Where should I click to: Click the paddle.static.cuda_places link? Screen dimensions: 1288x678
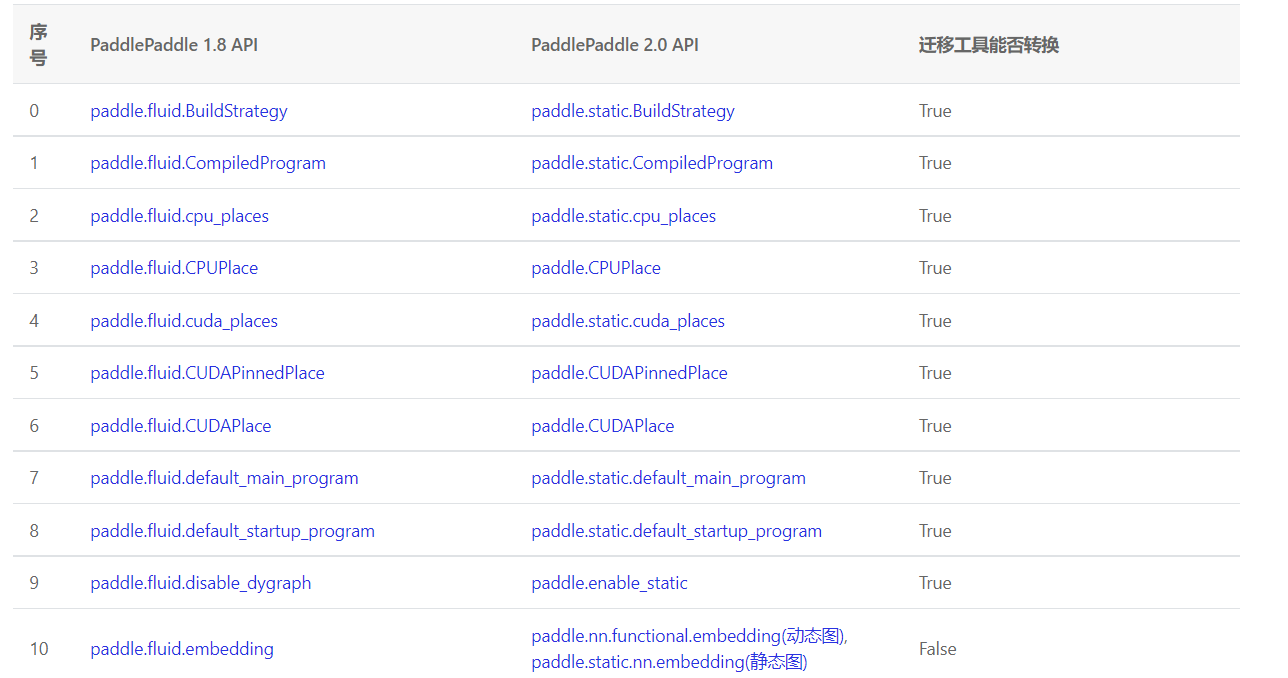[x=627, y=320]
